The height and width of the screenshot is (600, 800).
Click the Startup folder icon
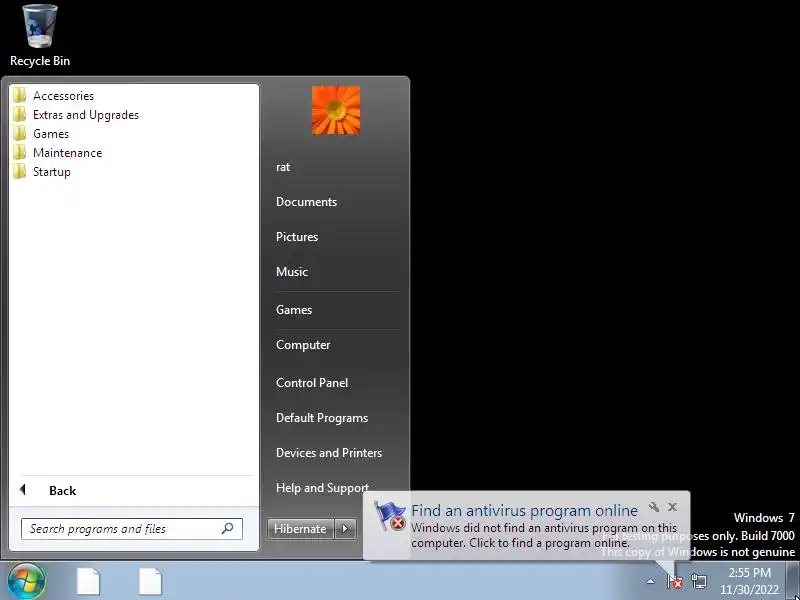pos(19,171)
